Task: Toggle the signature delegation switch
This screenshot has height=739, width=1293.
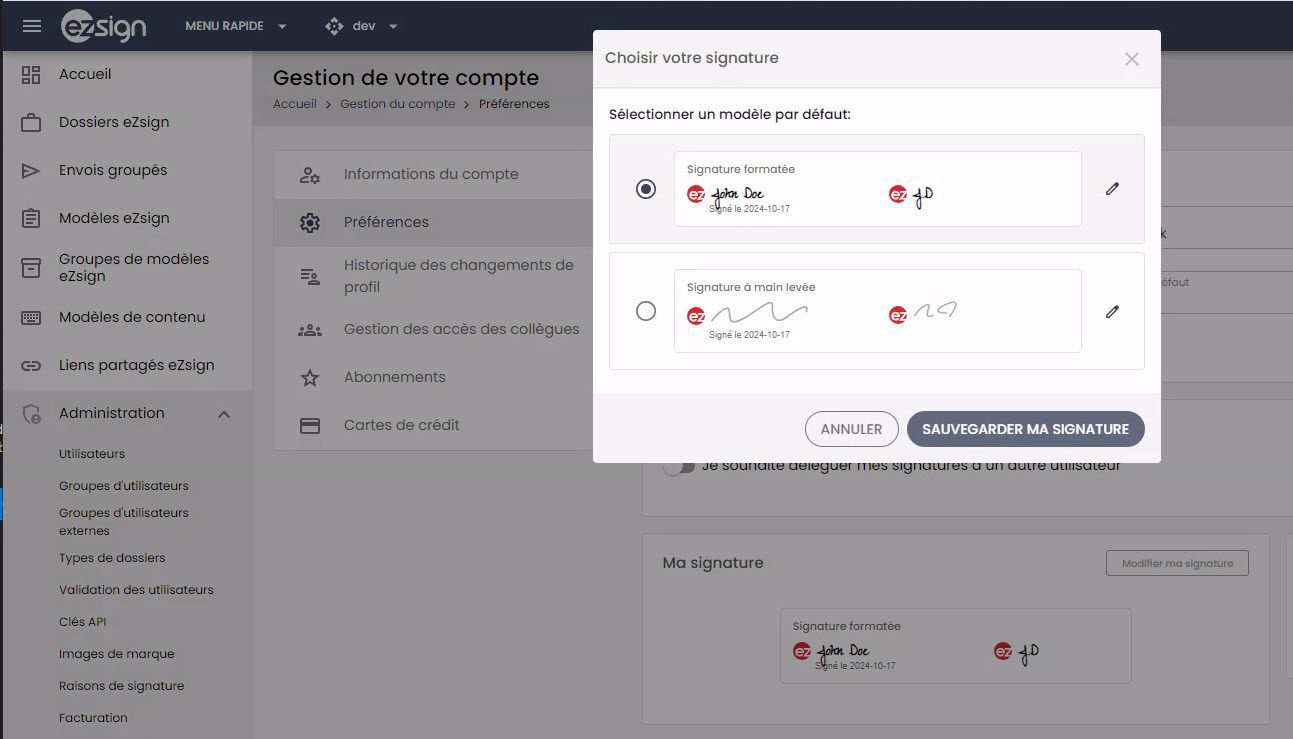Action: point(678,466)
